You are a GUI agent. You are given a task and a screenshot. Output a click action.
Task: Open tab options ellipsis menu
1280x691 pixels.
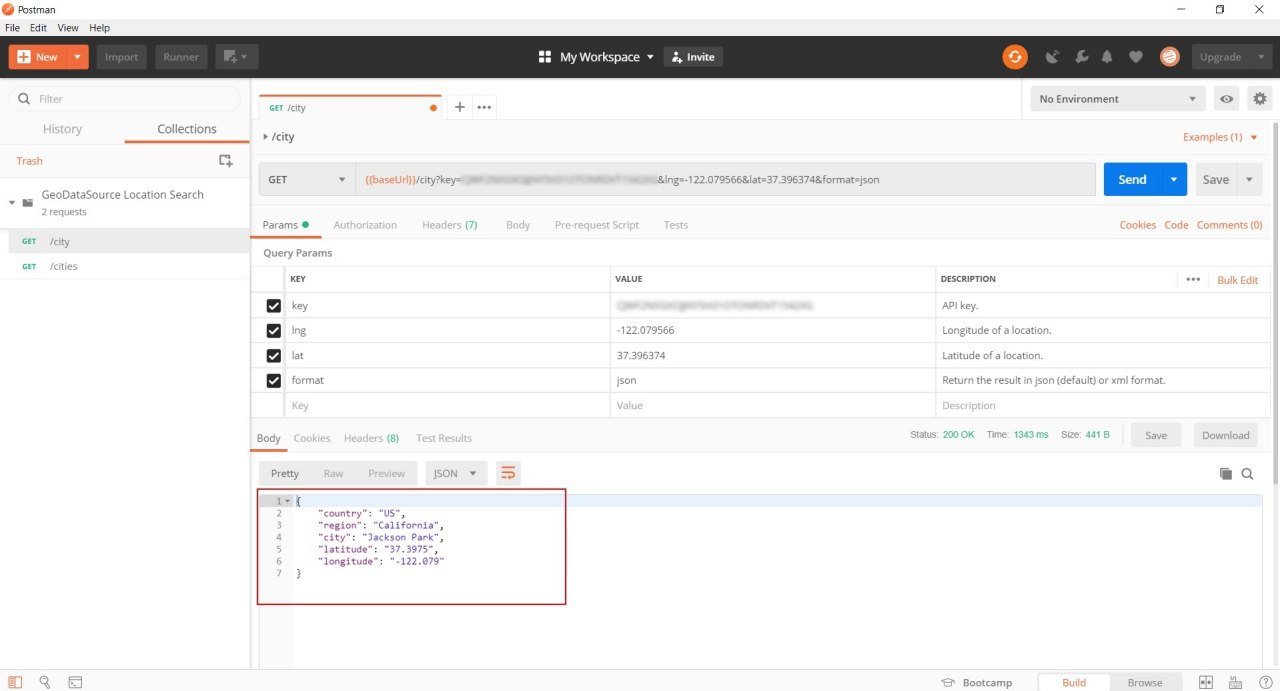(x=484, y=107)
